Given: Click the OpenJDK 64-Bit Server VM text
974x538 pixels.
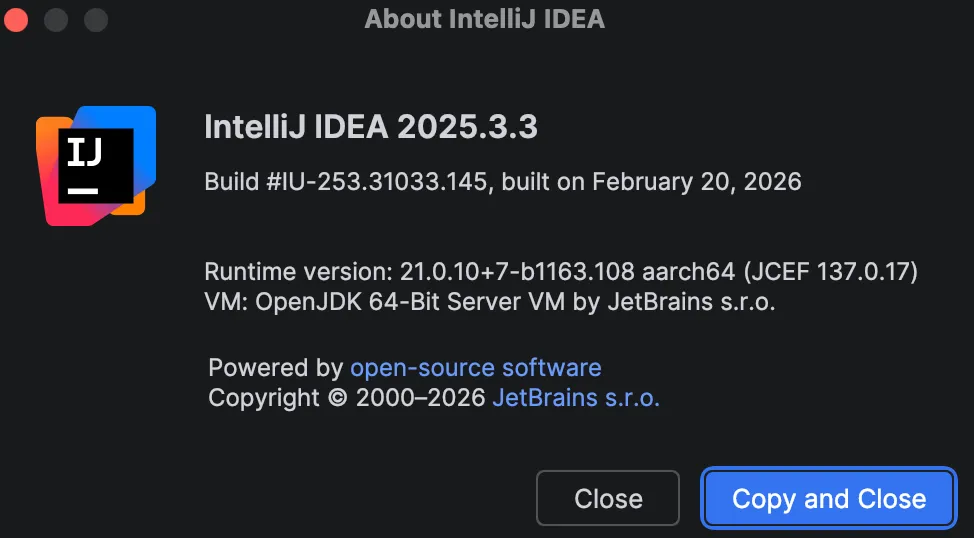Looking at the screenshot, I should [411, 301].
